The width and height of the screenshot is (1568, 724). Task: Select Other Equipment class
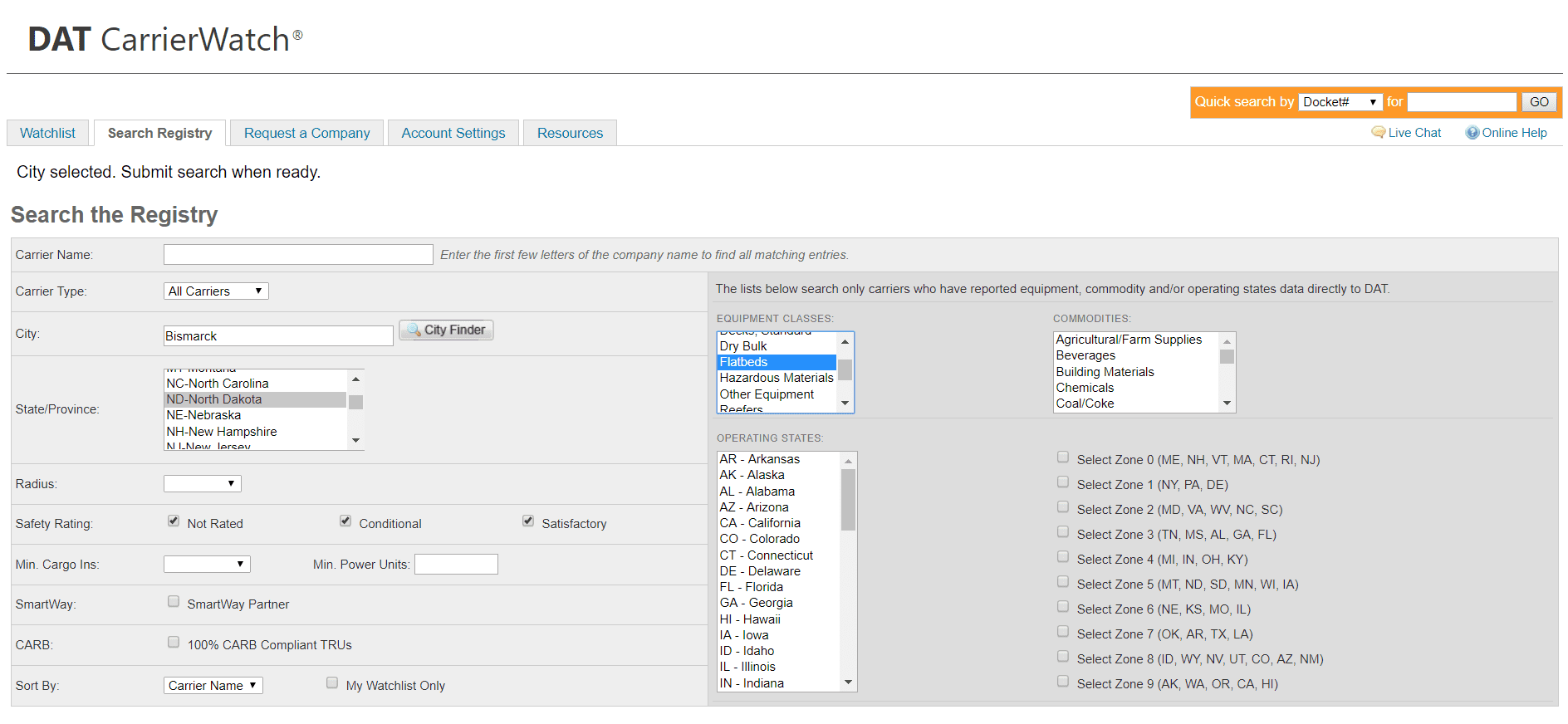(x=777, y=394)
